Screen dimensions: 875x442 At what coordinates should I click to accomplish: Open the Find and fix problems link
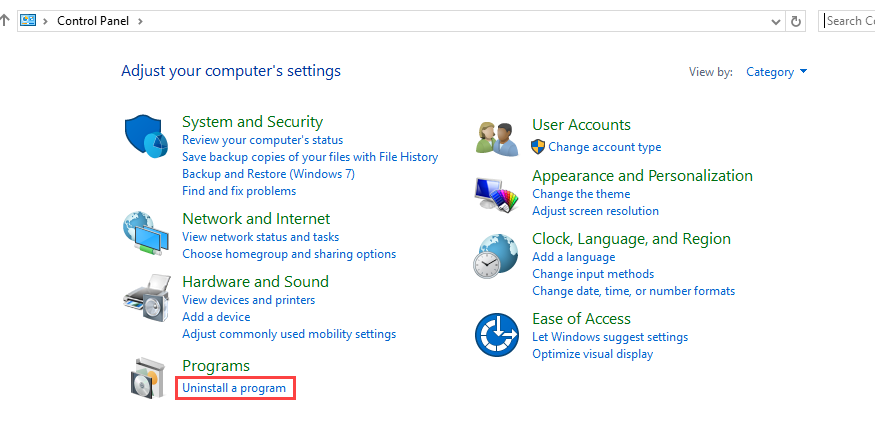click(x=239, y=191)
